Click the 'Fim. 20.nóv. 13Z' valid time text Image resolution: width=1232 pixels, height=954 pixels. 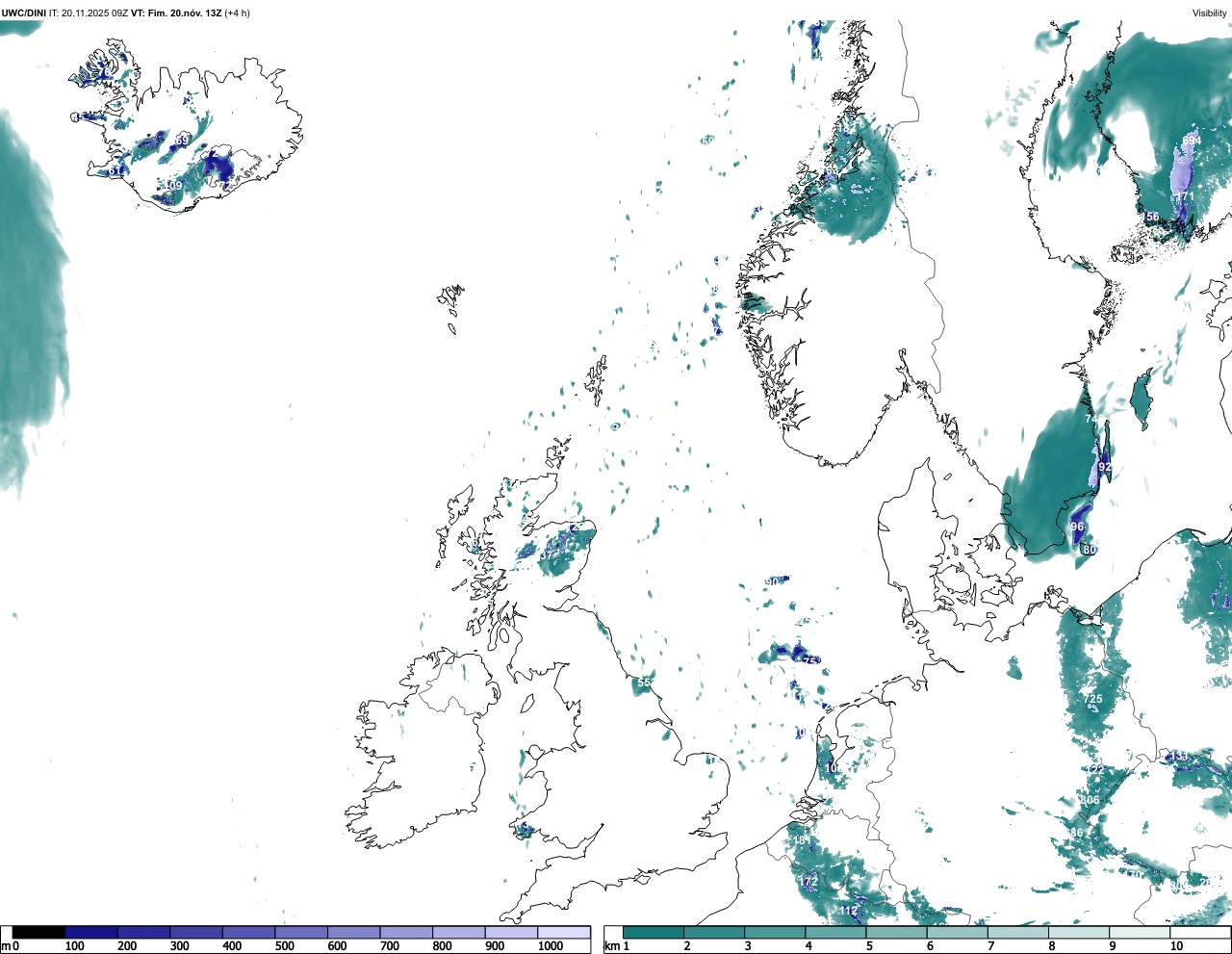point(184,13)
